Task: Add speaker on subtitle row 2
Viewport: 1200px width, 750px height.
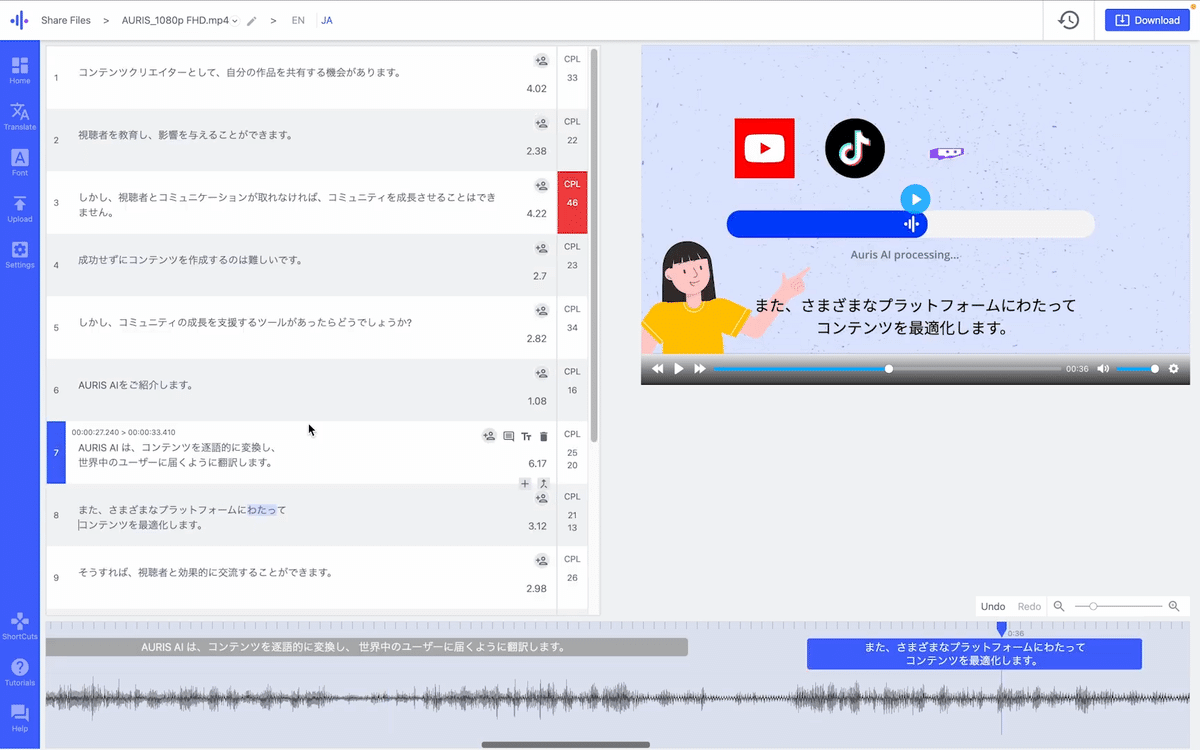Action: click(x=541, y=123)
